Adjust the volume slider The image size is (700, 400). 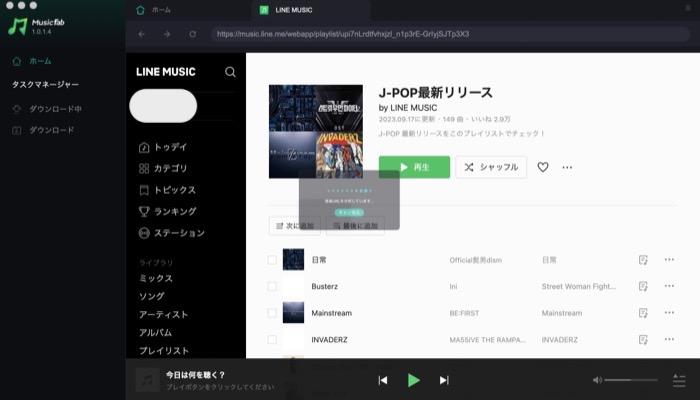[631, 380]
